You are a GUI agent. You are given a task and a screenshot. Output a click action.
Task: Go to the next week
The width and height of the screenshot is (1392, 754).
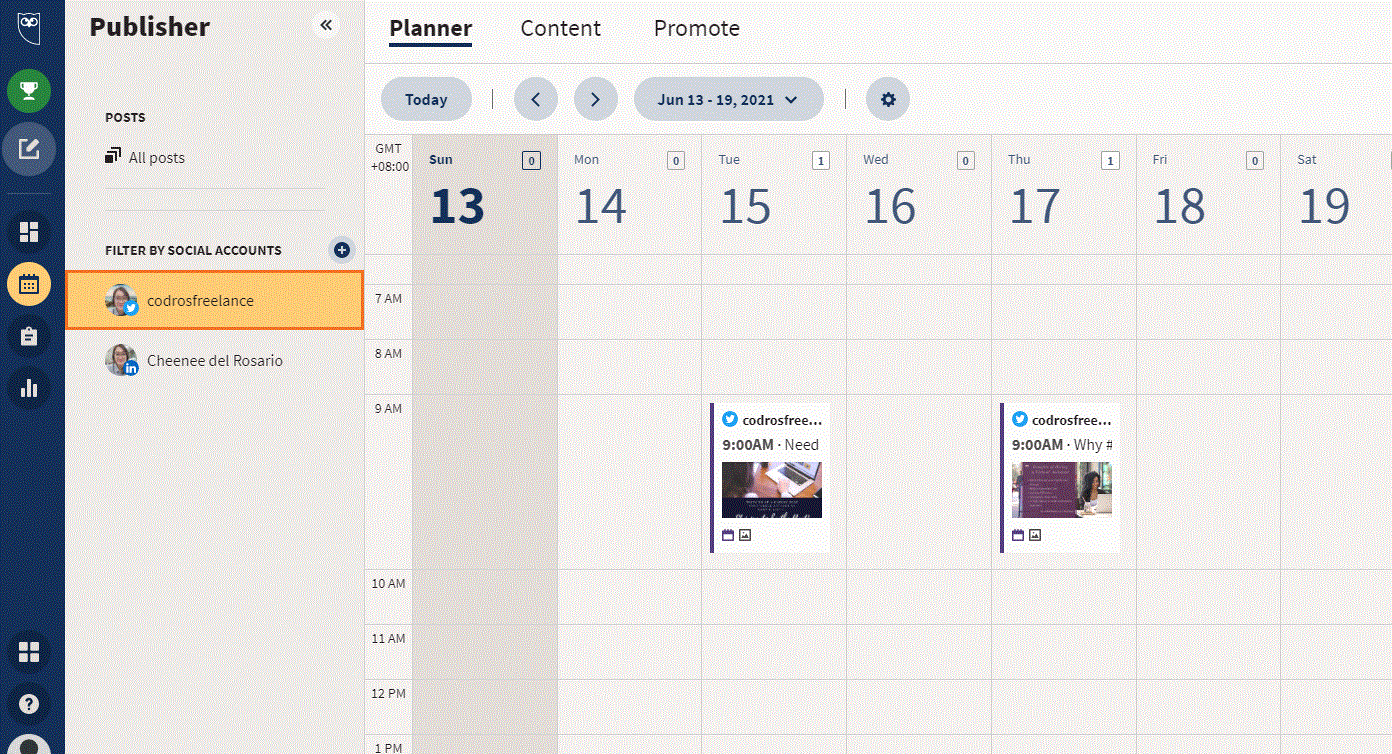click(x=596, y=99)
